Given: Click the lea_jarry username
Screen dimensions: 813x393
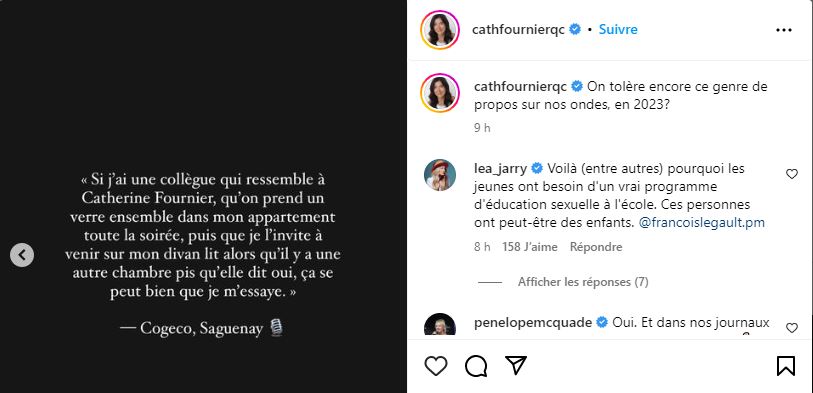Looking at the screenshot, I should tap(500, 169).
